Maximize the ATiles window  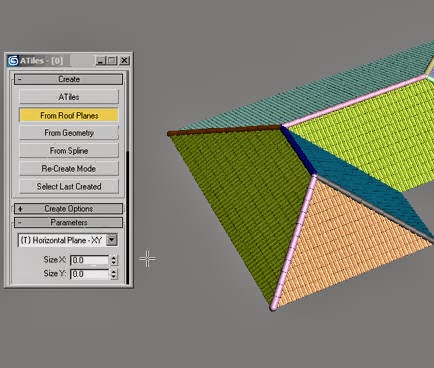pyautogui.click(x=112, y=61)
